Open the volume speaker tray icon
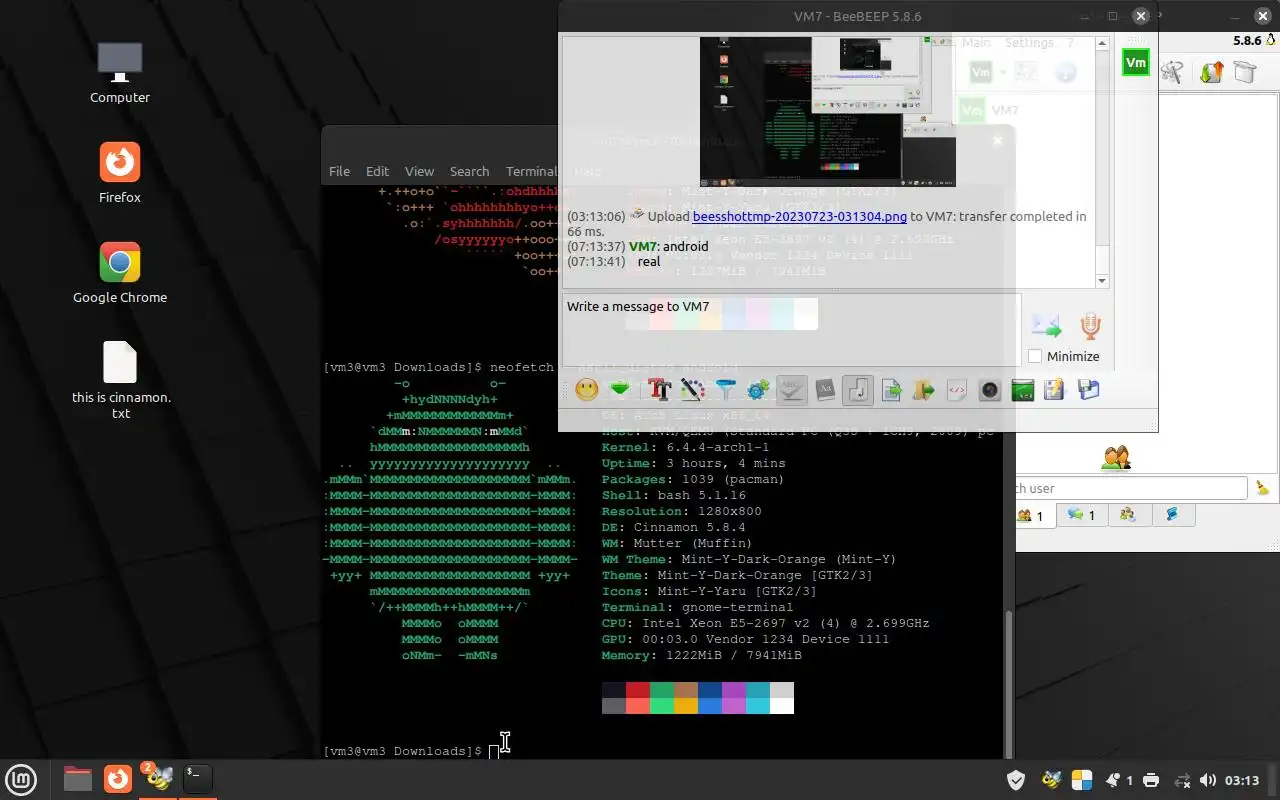Screen dimensions: 1280x800 (x=1207, y=780)
